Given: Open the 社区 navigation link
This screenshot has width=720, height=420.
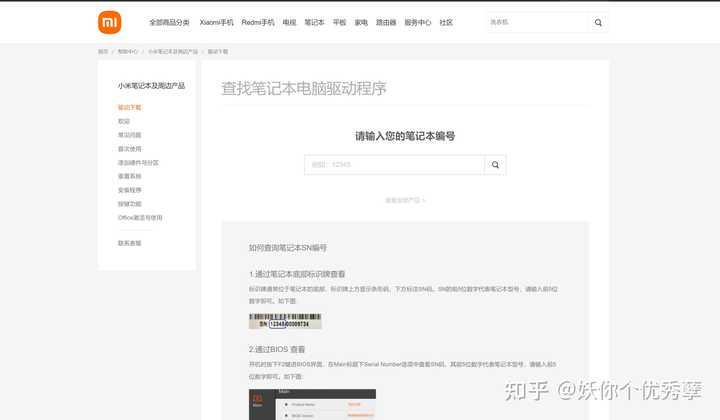Looking at the screenshot, I should [x=446, y=22].
